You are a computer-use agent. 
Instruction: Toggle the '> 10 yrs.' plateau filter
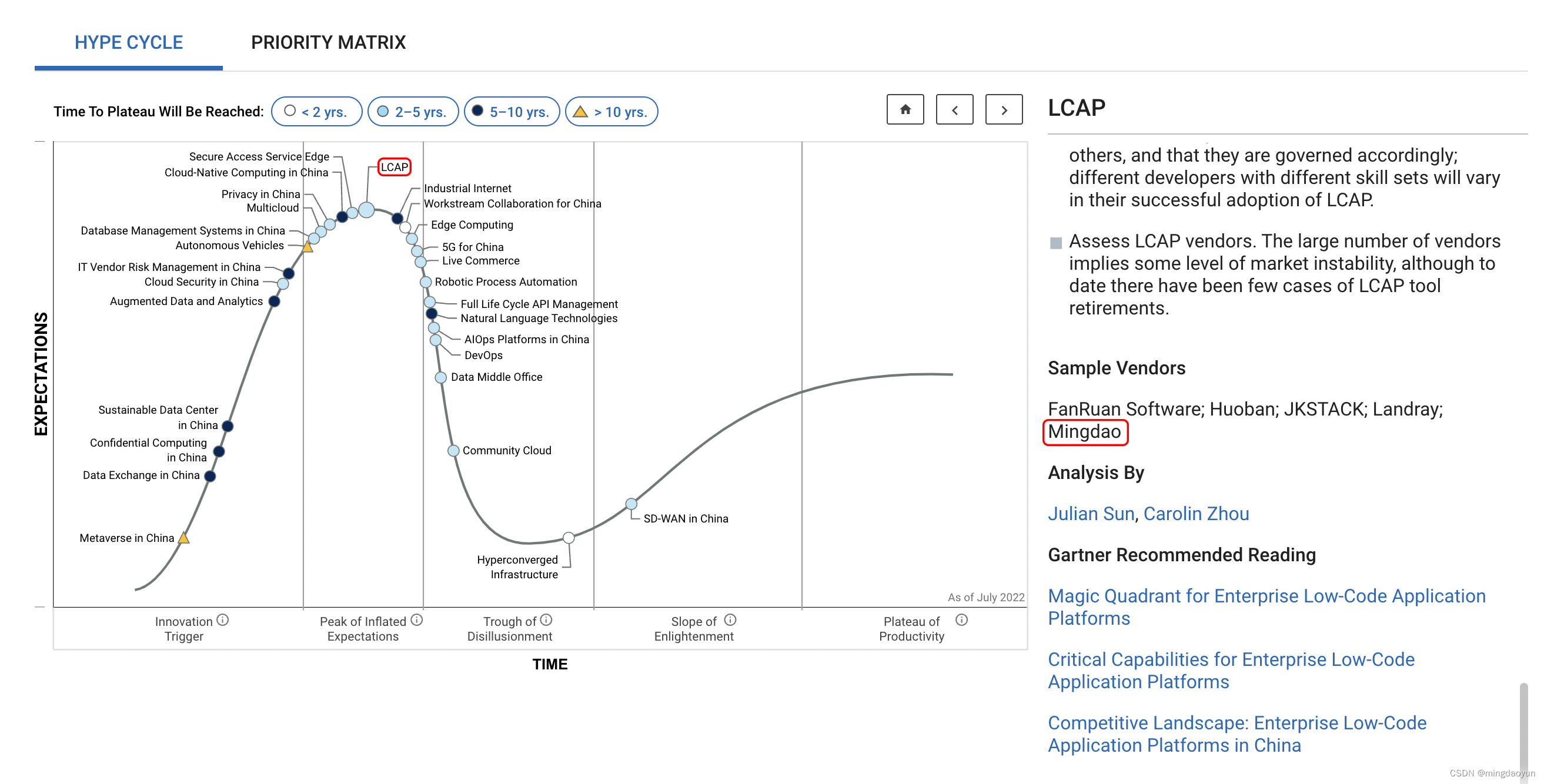click(x=611, y=112)
